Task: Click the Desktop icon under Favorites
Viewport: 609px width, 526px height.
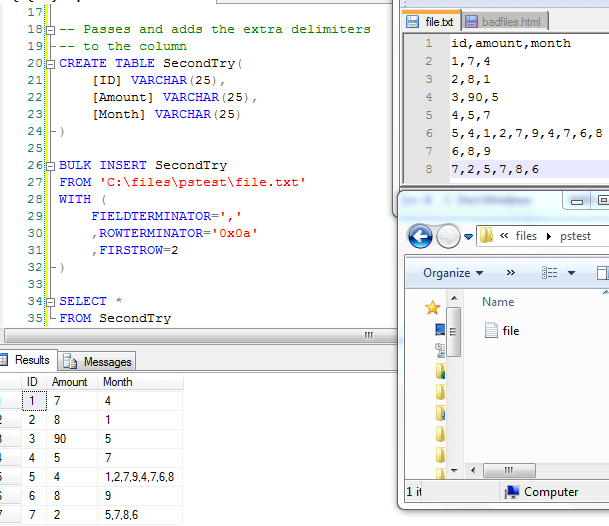Action: click(440, 329)
